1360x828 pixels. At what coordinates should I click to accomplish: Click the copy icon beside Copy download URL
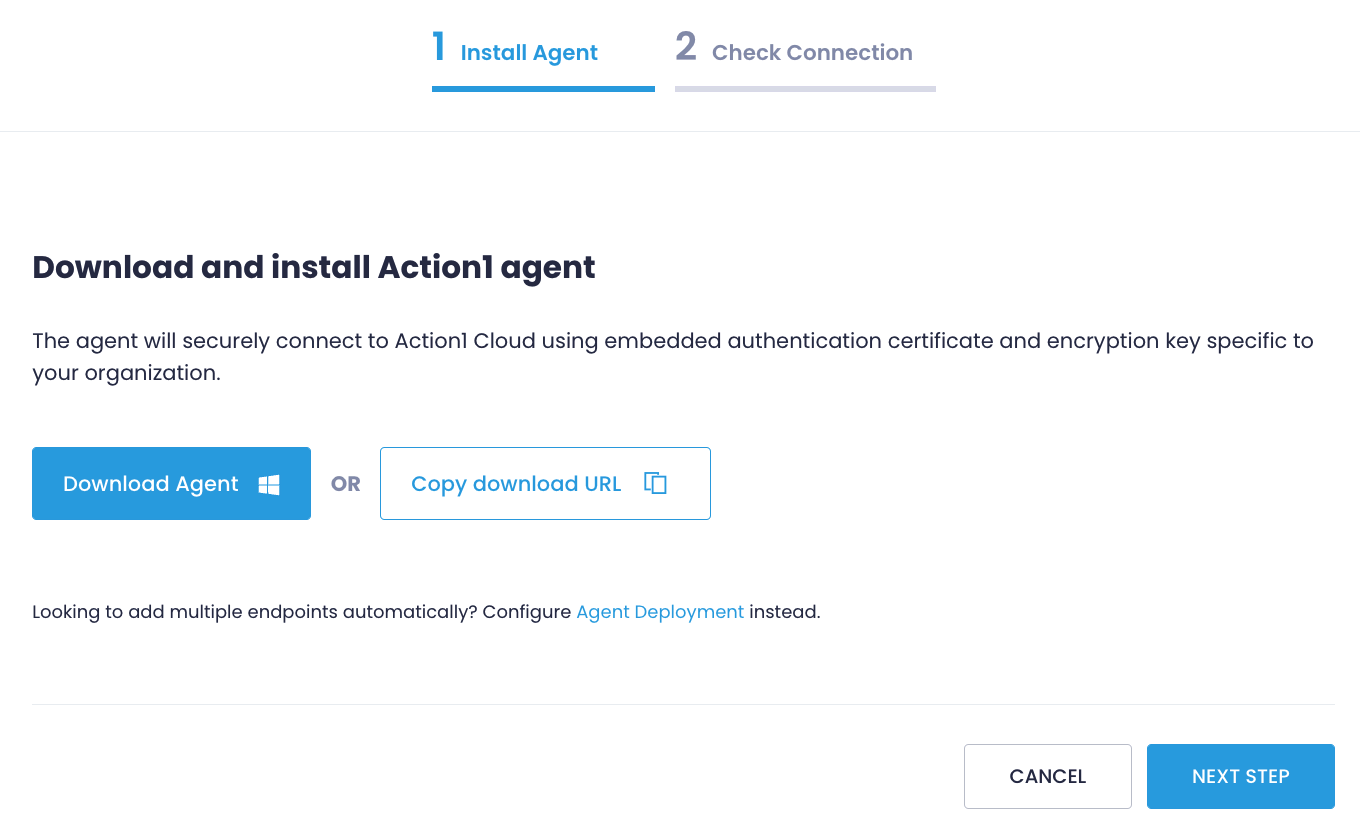[x=655, y=484]
